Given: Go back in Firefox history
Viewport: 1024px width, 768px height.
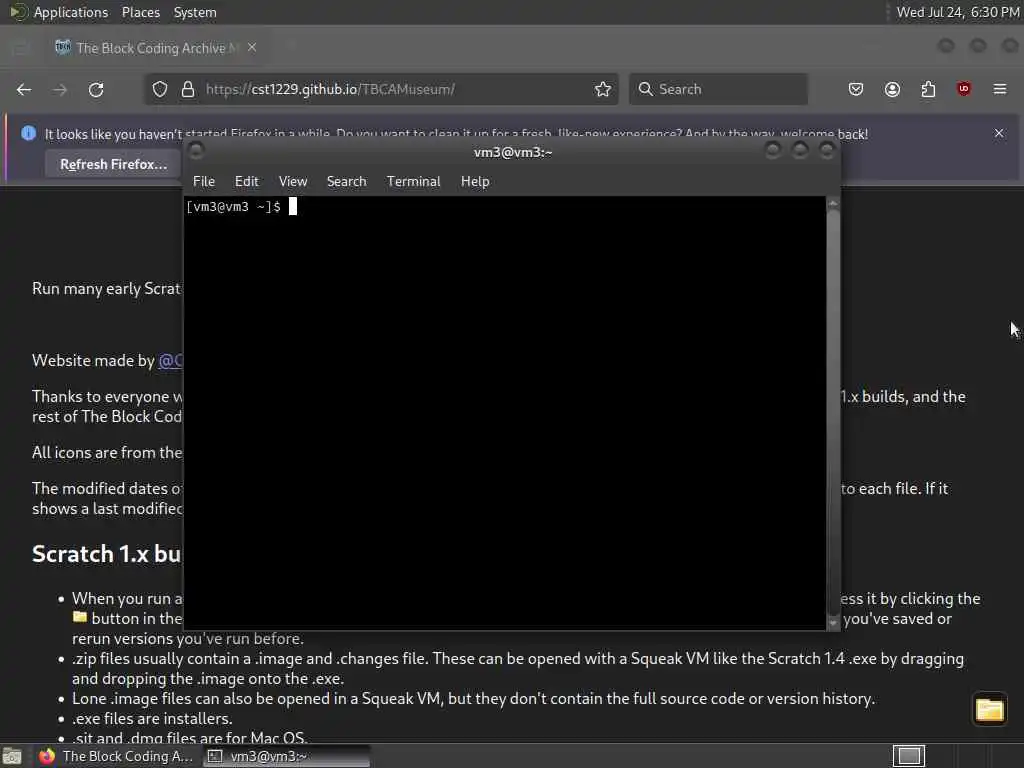Looking at the screenshot, I should click(x=24, y=89).
